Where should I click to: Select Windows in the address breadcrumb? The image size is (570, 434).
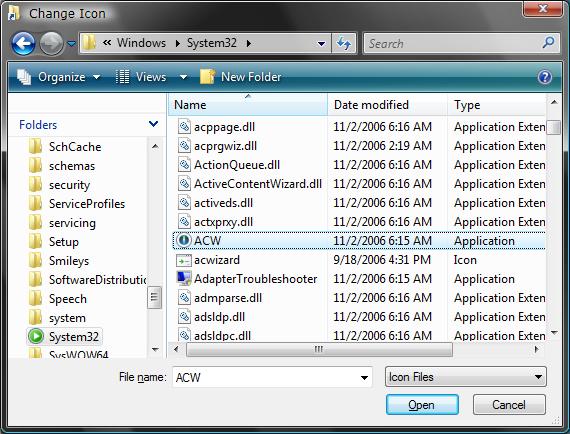click(141, 43)
